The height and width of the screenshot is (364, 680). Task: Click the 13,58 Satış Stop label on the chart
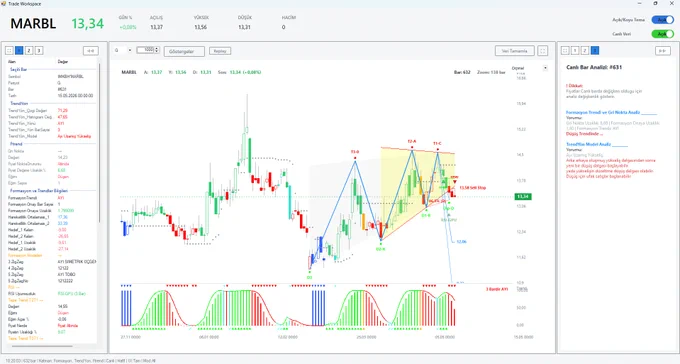473,188
